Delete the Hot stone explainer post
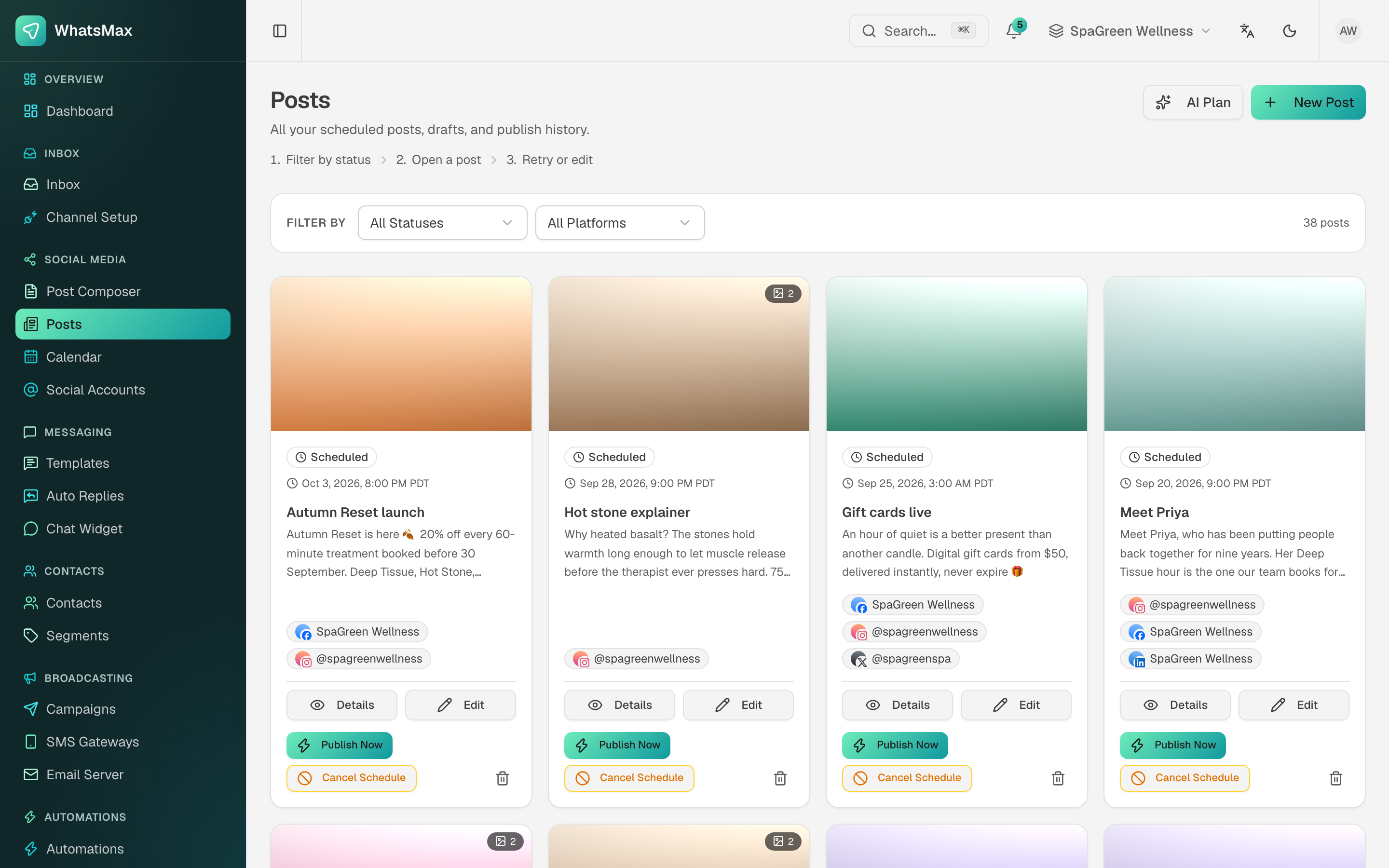 780,778
